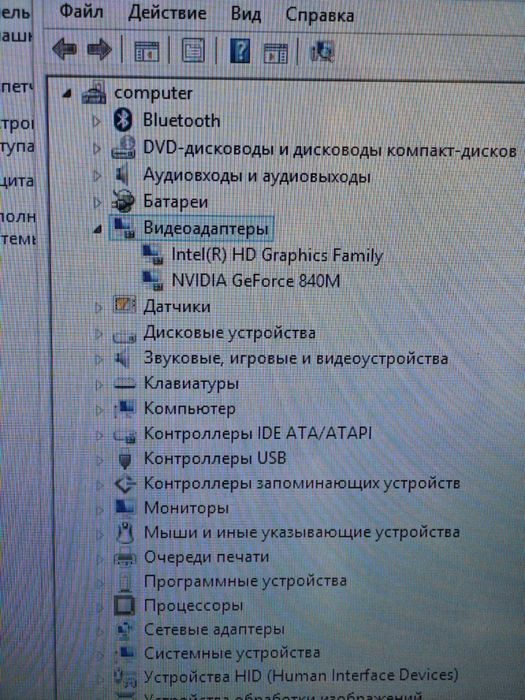
Task: Click the Клавиатуры keyboard icon
Action: (125, 383)
